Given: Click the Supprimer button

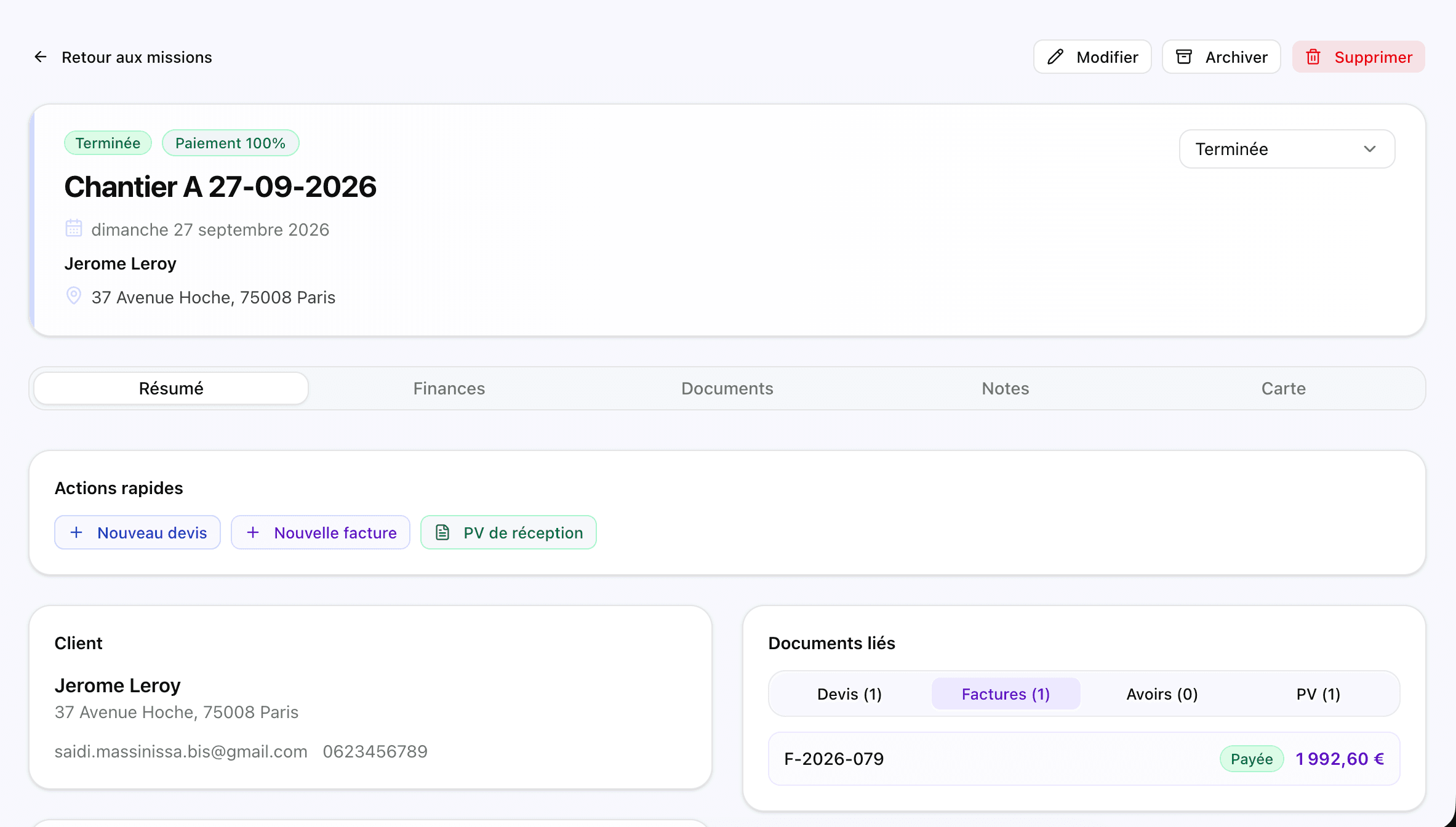Looking at the screenshot, I should pos(1359,57).
